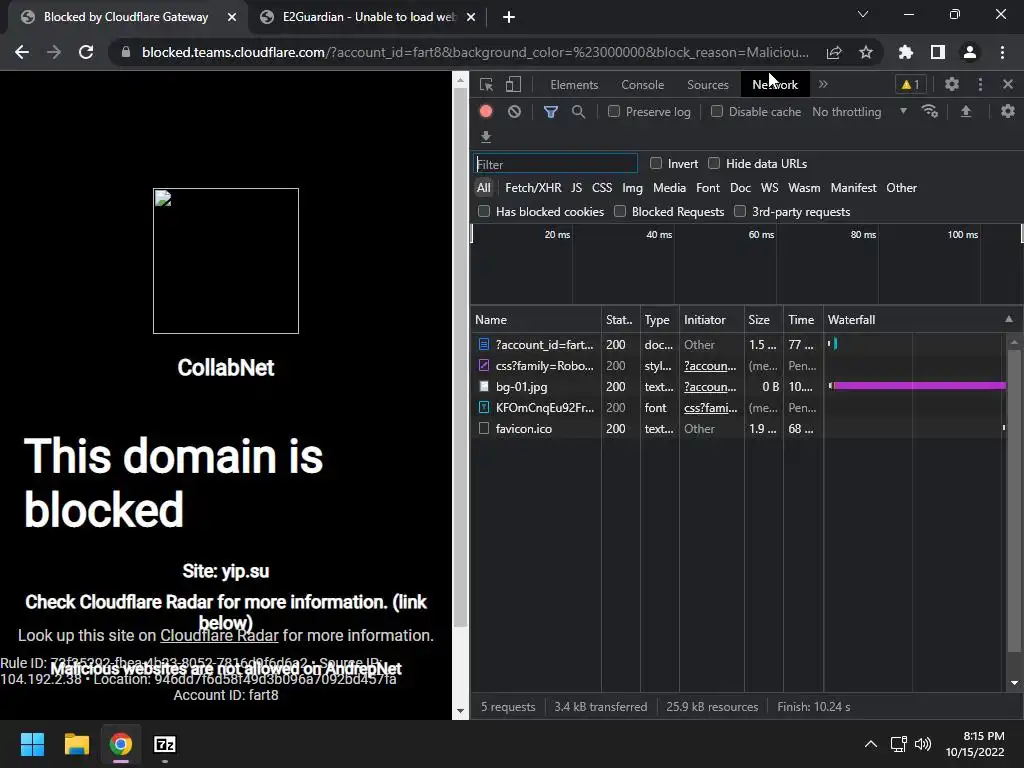Screen dimensions: 1024x768
Task: Open the DevTools settings gear
Action: pyautogui.click(x=952, y=84)
